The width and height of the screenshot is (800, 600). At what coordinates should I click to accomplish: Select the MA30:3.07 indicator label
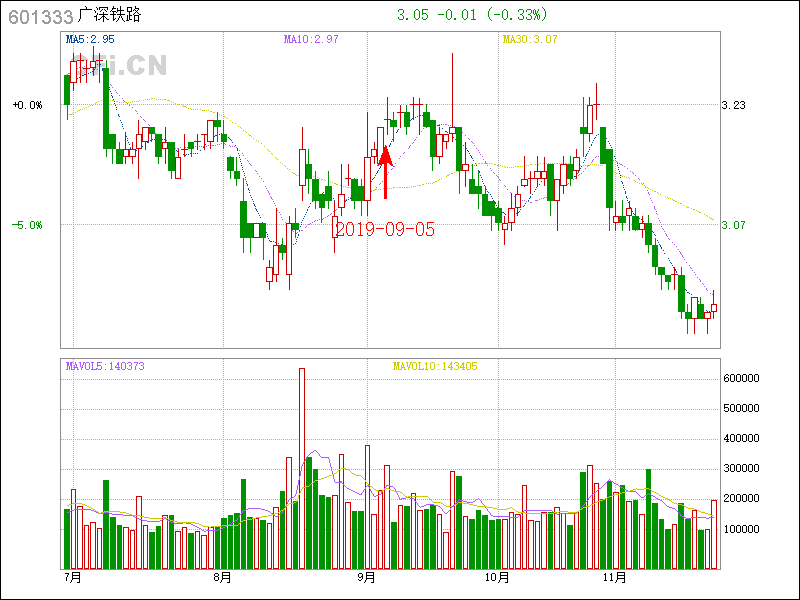point(529,40)
